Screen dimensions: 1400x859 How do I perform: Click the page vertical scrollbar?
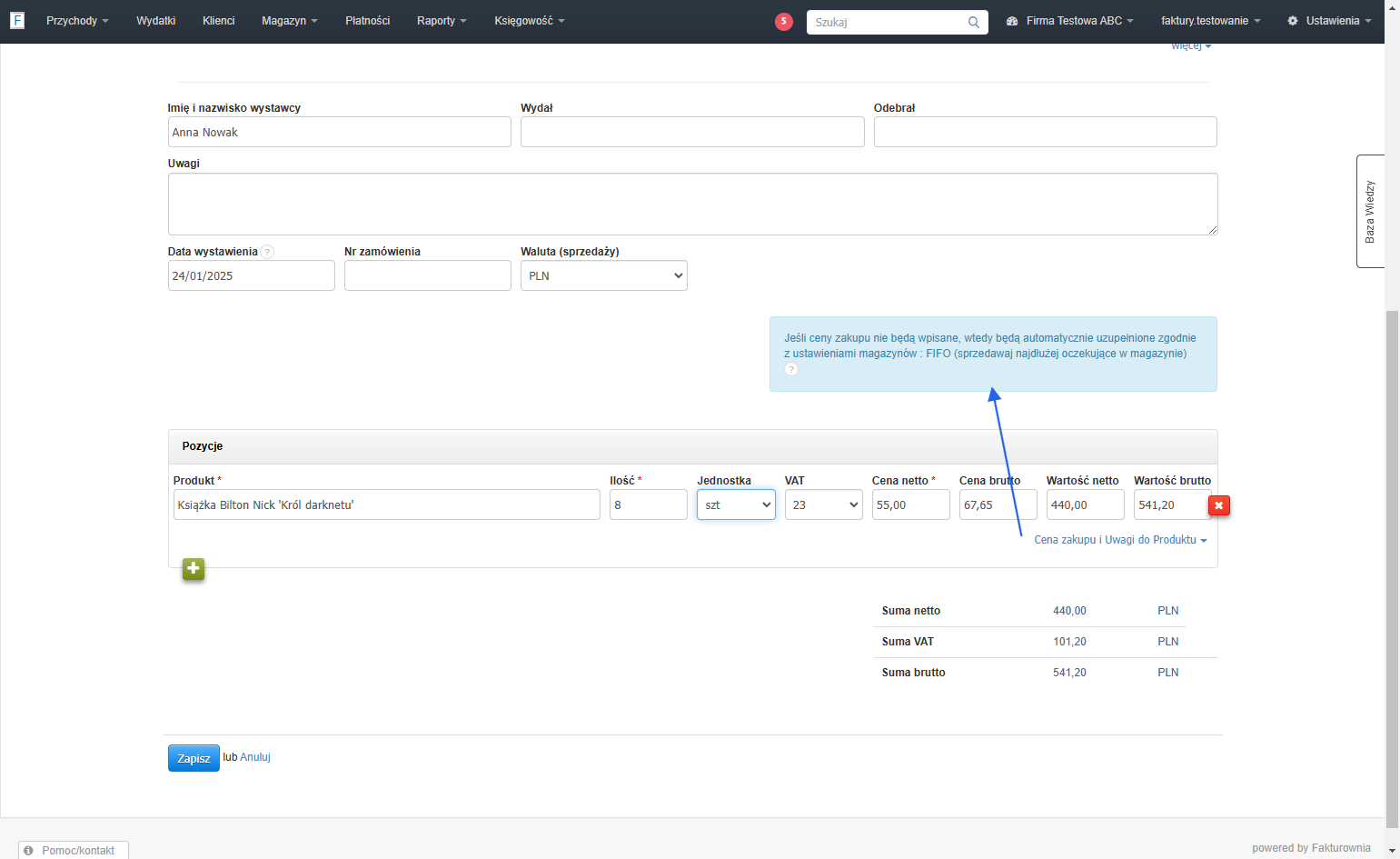tap(1393, 569)
